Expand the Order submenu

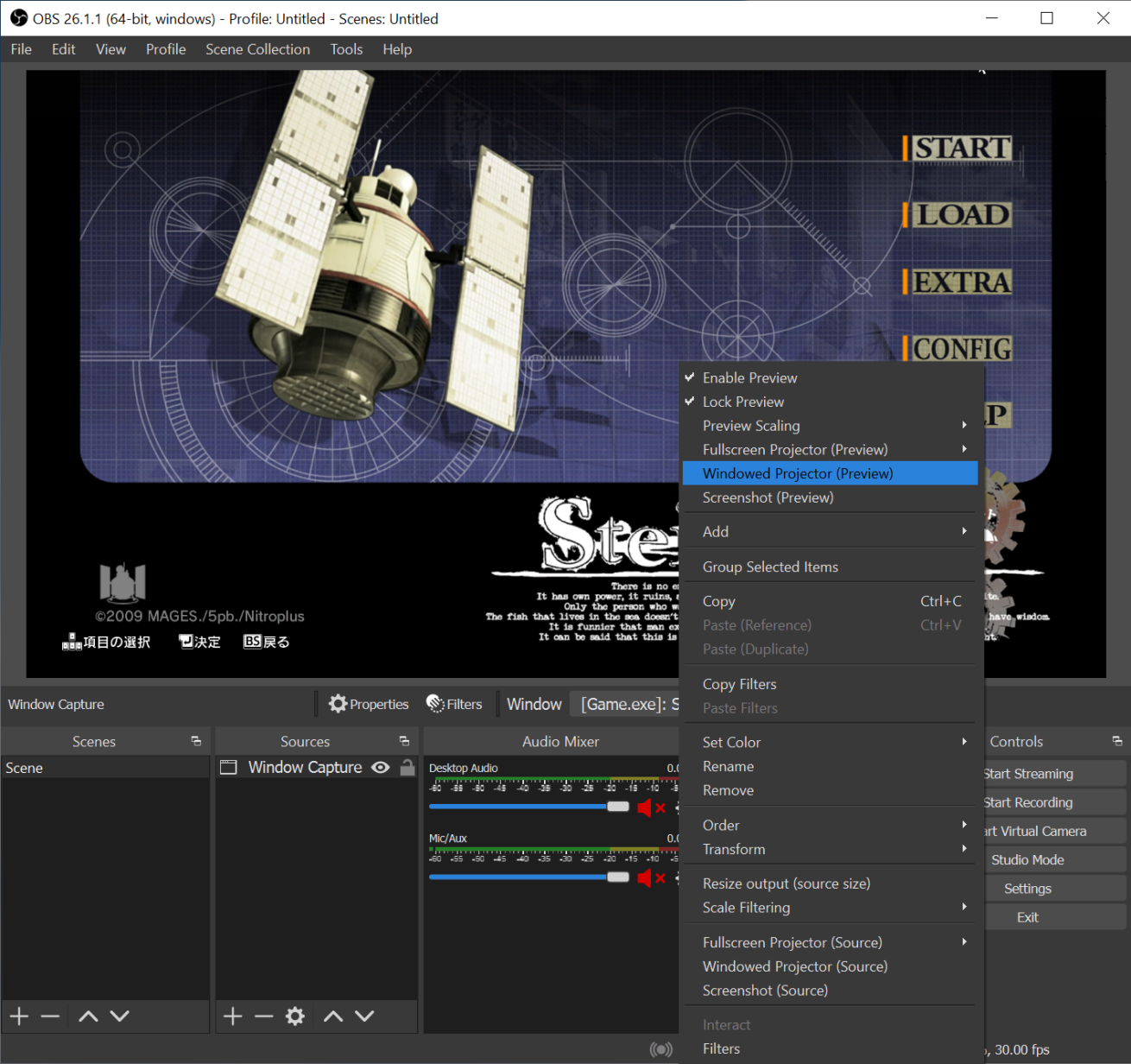pyautogui.click(x=830, y=826)
